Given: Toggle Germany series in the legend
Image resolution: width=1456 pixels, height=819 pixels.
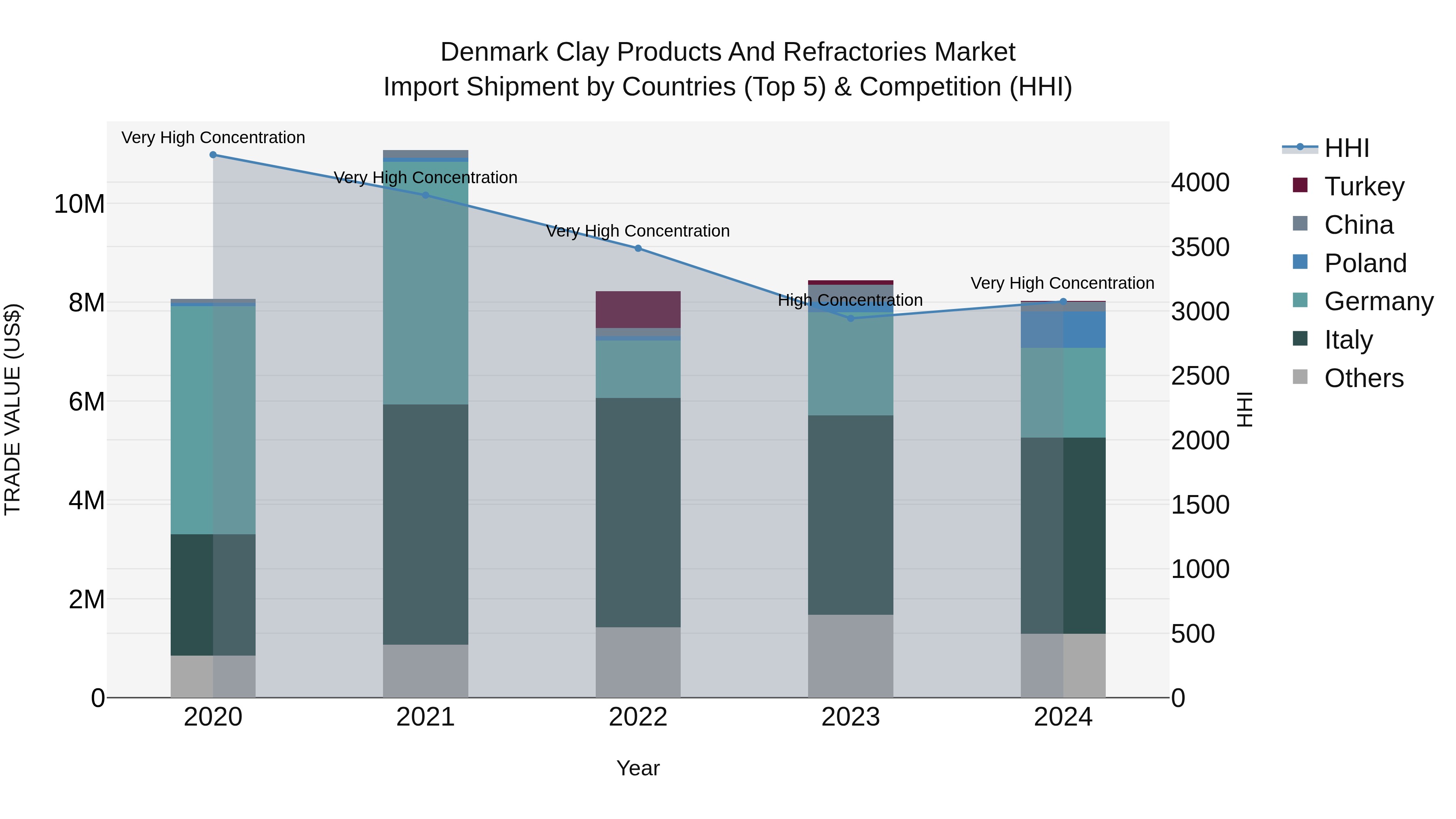Looking at the screenshot, I should pos(1363,301).
